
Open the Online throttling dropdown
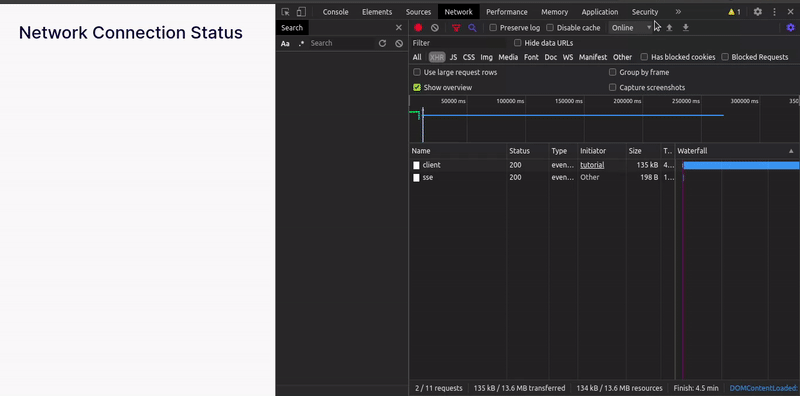(631, 28)
